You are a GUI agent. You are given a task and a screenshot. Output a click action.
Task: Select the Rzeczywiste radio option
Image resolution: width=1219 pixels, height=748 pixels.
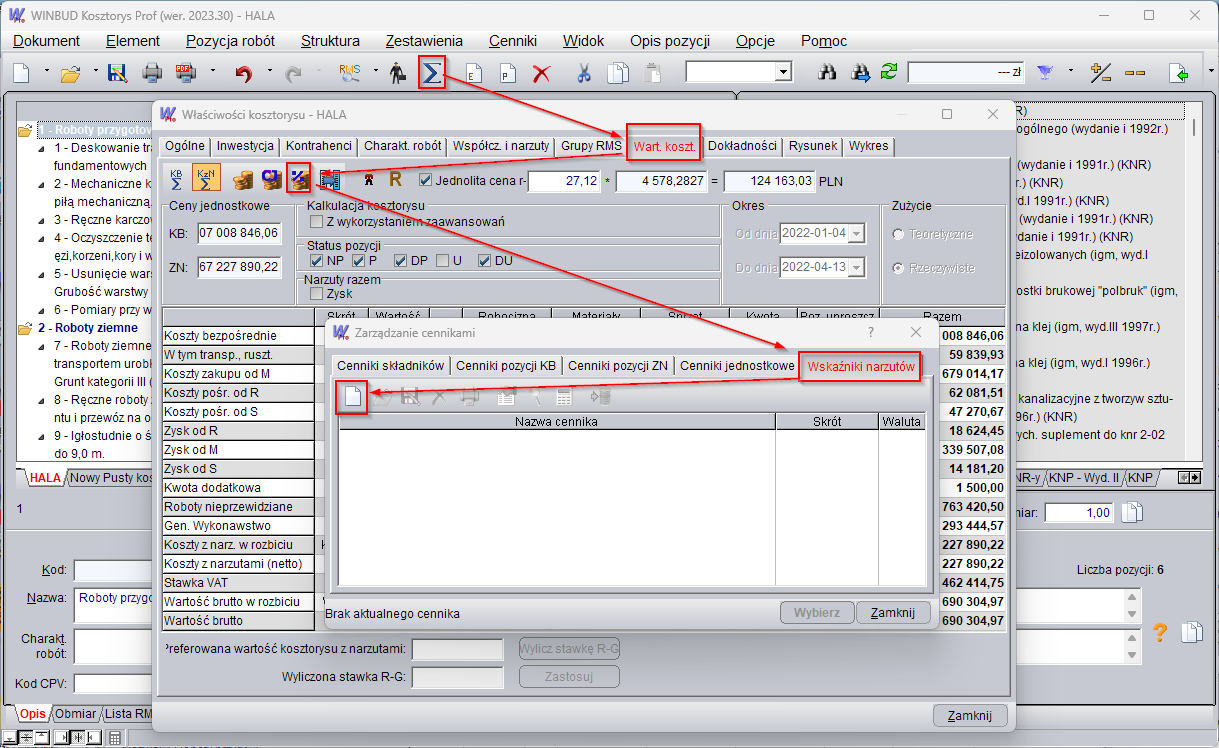point(898,268)
